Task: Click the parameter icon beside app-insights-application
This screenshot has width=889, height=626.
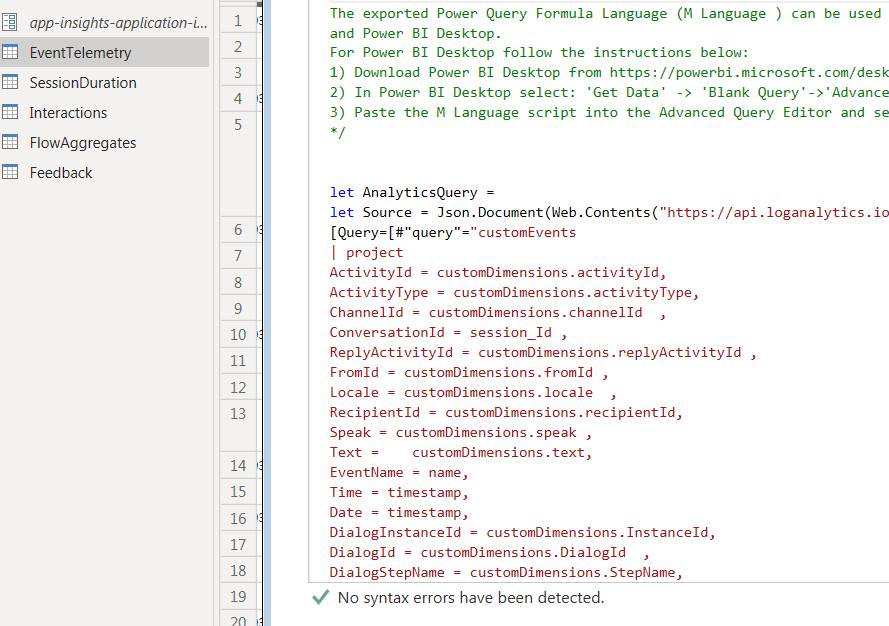Action: pyautogui.click(x=10, y=22)
